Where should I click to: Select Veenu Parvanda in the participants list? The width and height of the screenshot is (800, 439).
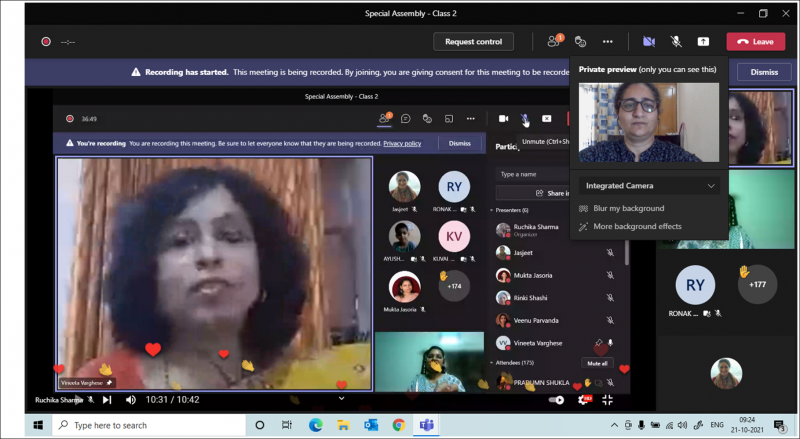(536, 321)
